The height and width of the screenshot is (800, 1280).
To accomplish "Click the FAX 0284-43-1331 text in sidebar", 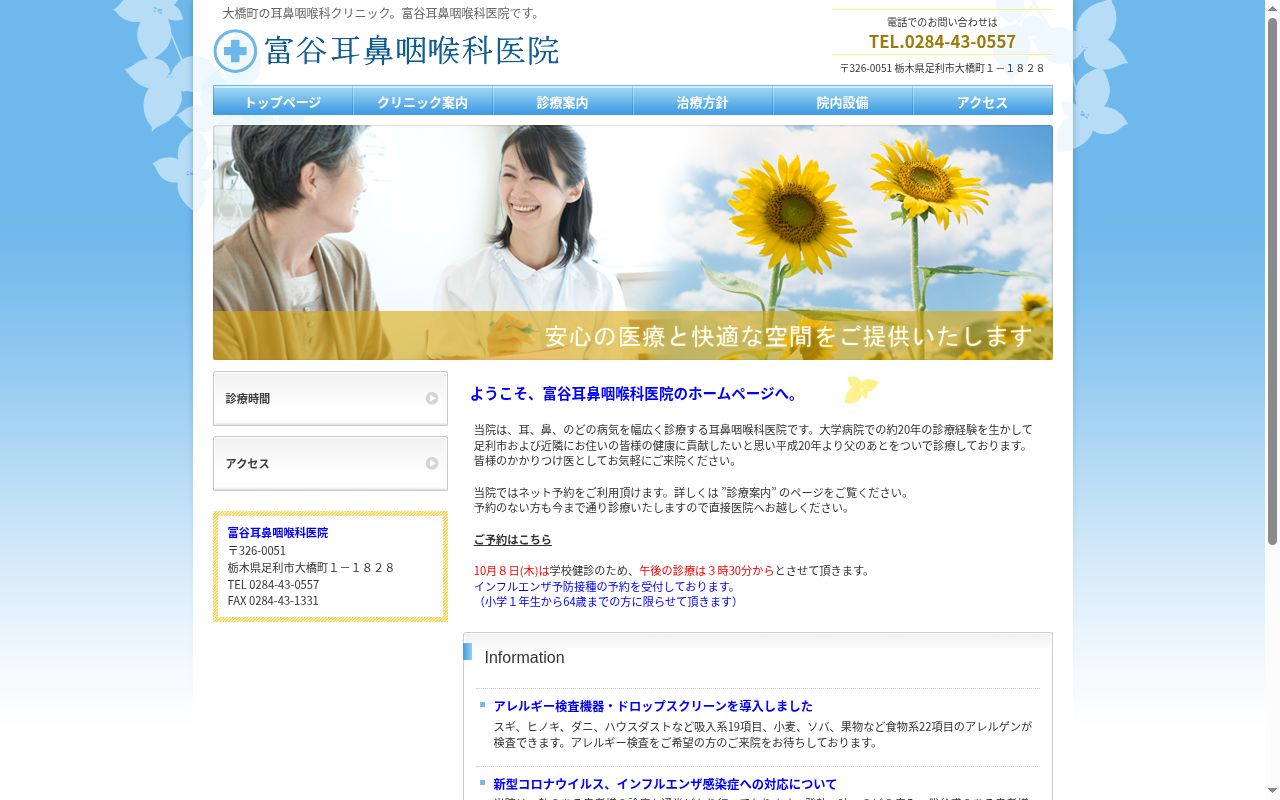I will 273,601.
